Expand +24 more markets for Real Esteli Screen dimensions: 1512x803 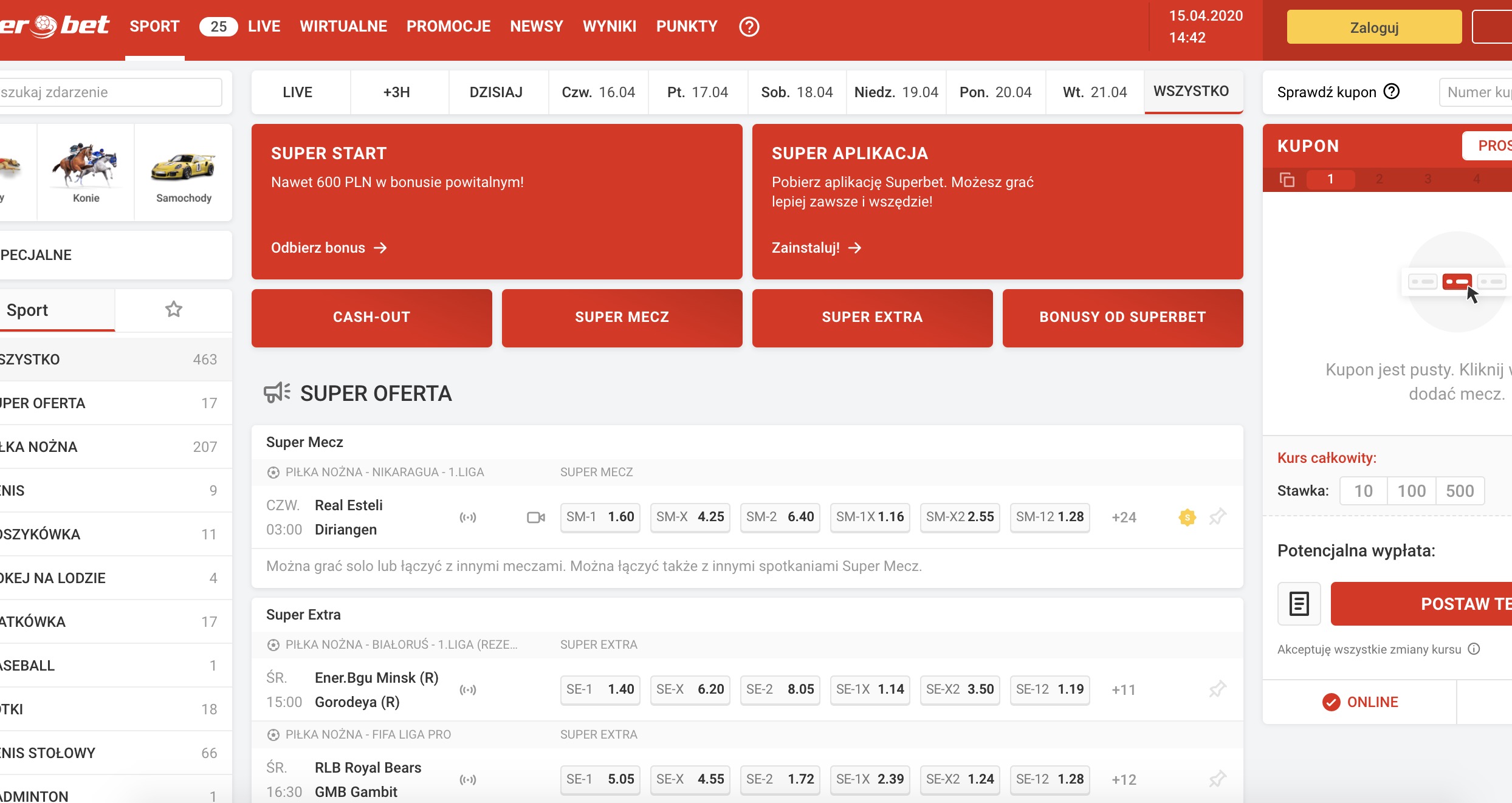pos(1124,518)
